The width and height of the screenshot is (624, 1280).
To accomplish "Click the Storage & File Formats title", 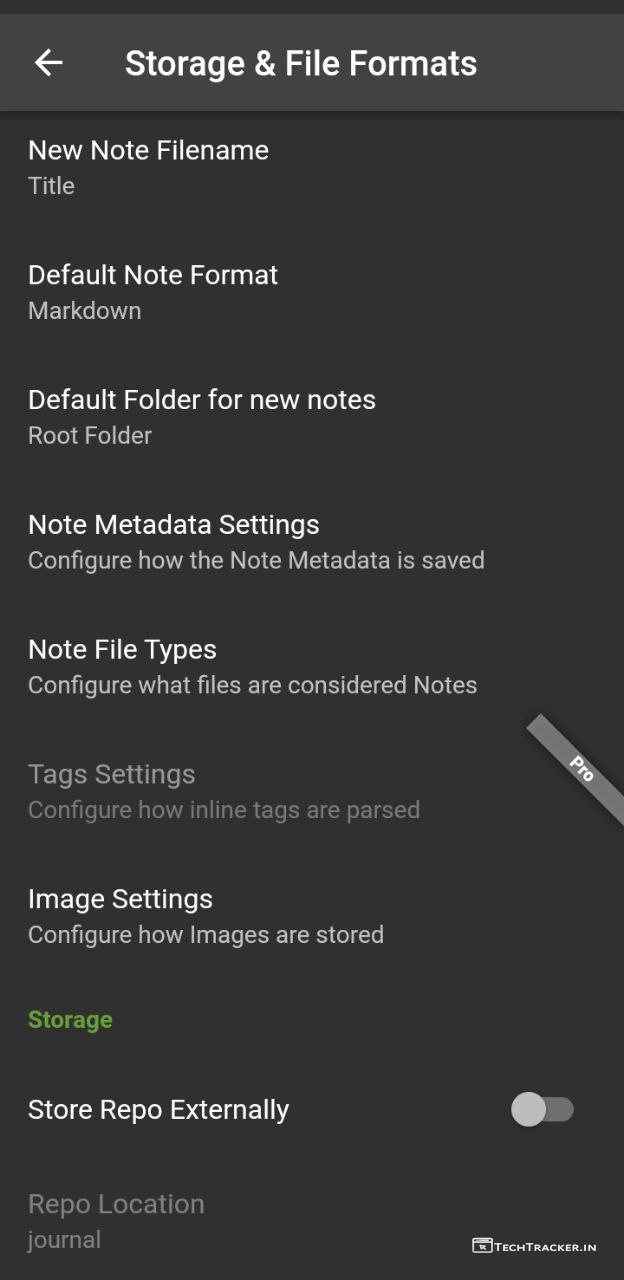I will pos(301,64).
